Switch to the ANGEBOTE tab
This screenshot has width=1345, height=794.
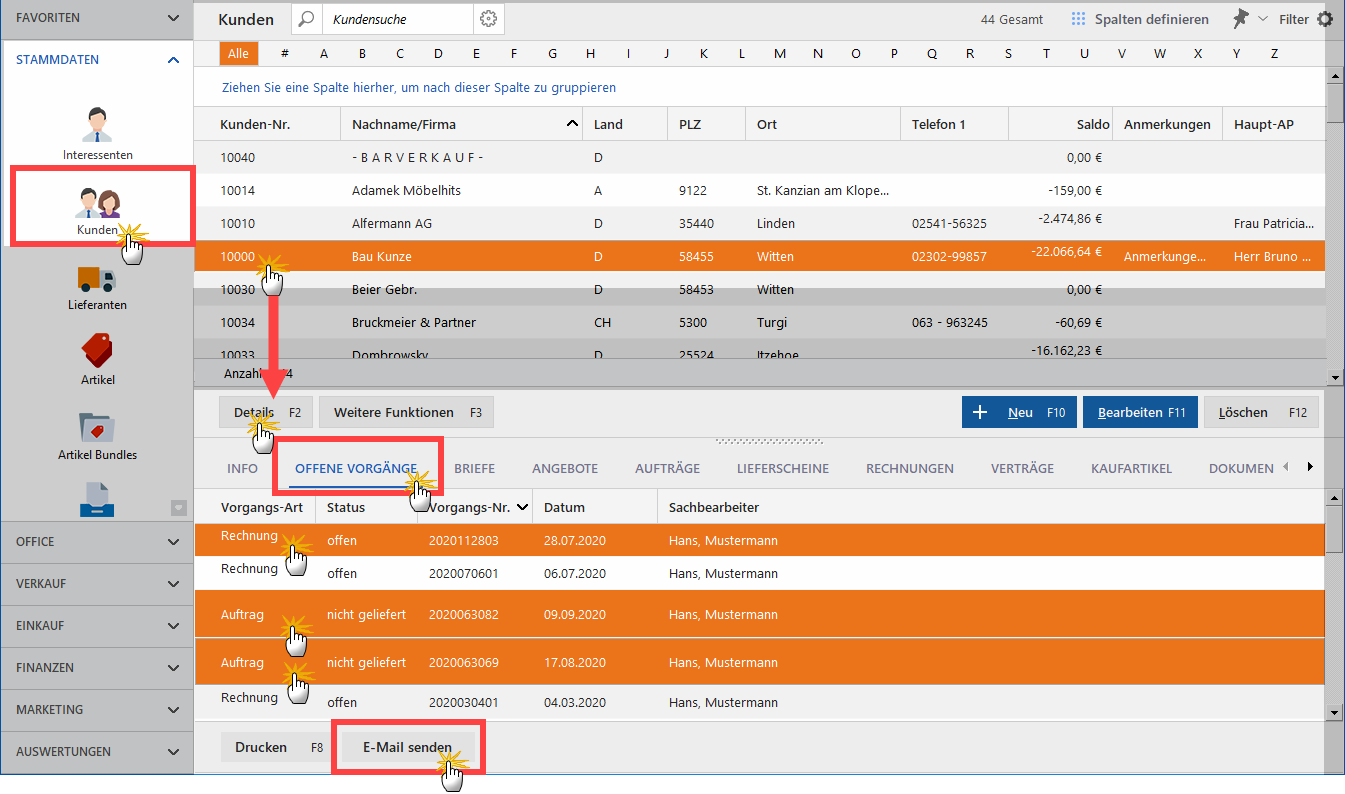point(565,468)
